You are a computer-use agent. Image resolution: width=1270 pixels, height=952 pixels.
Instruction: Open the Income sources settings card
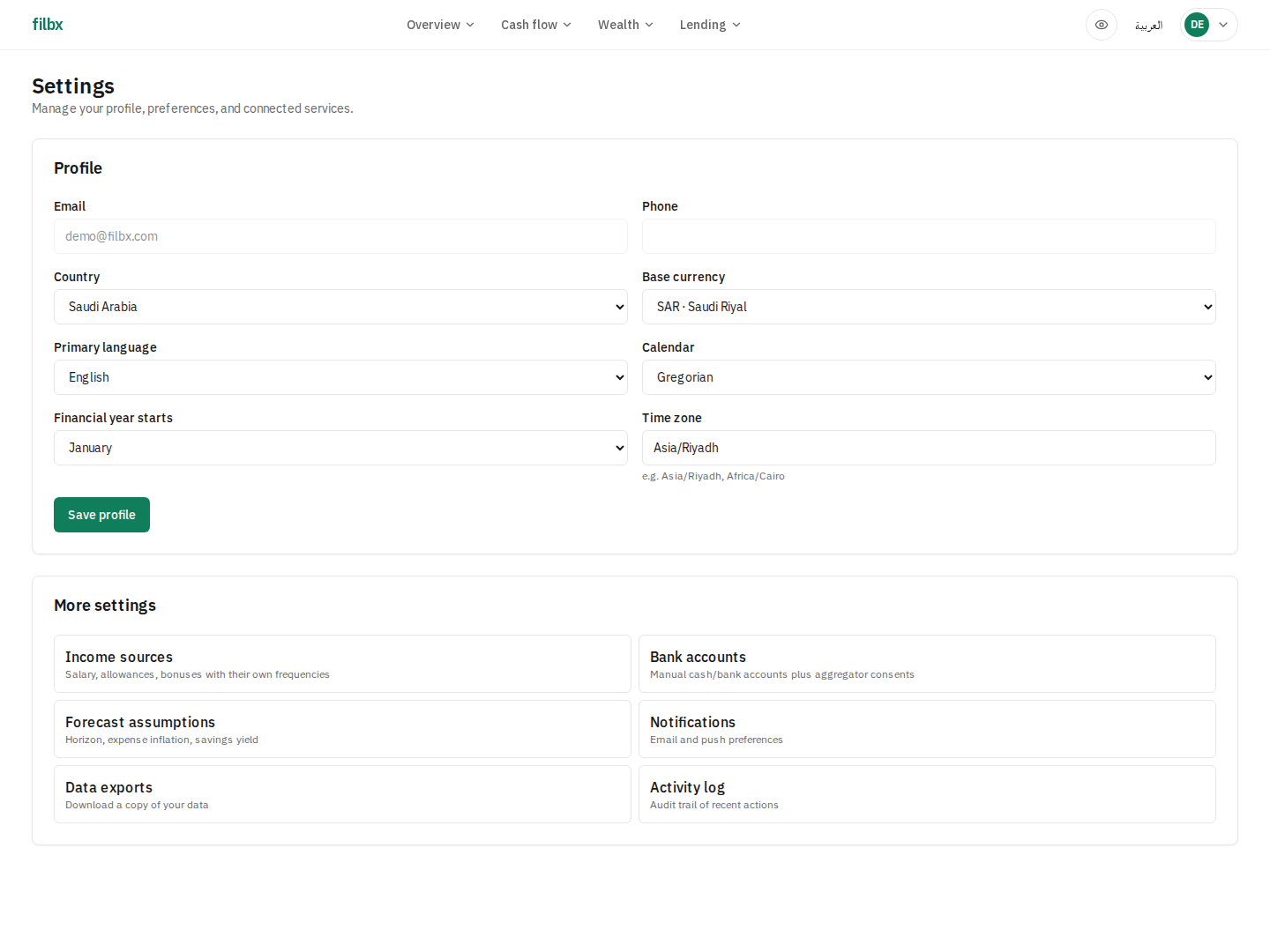point(342,664)
